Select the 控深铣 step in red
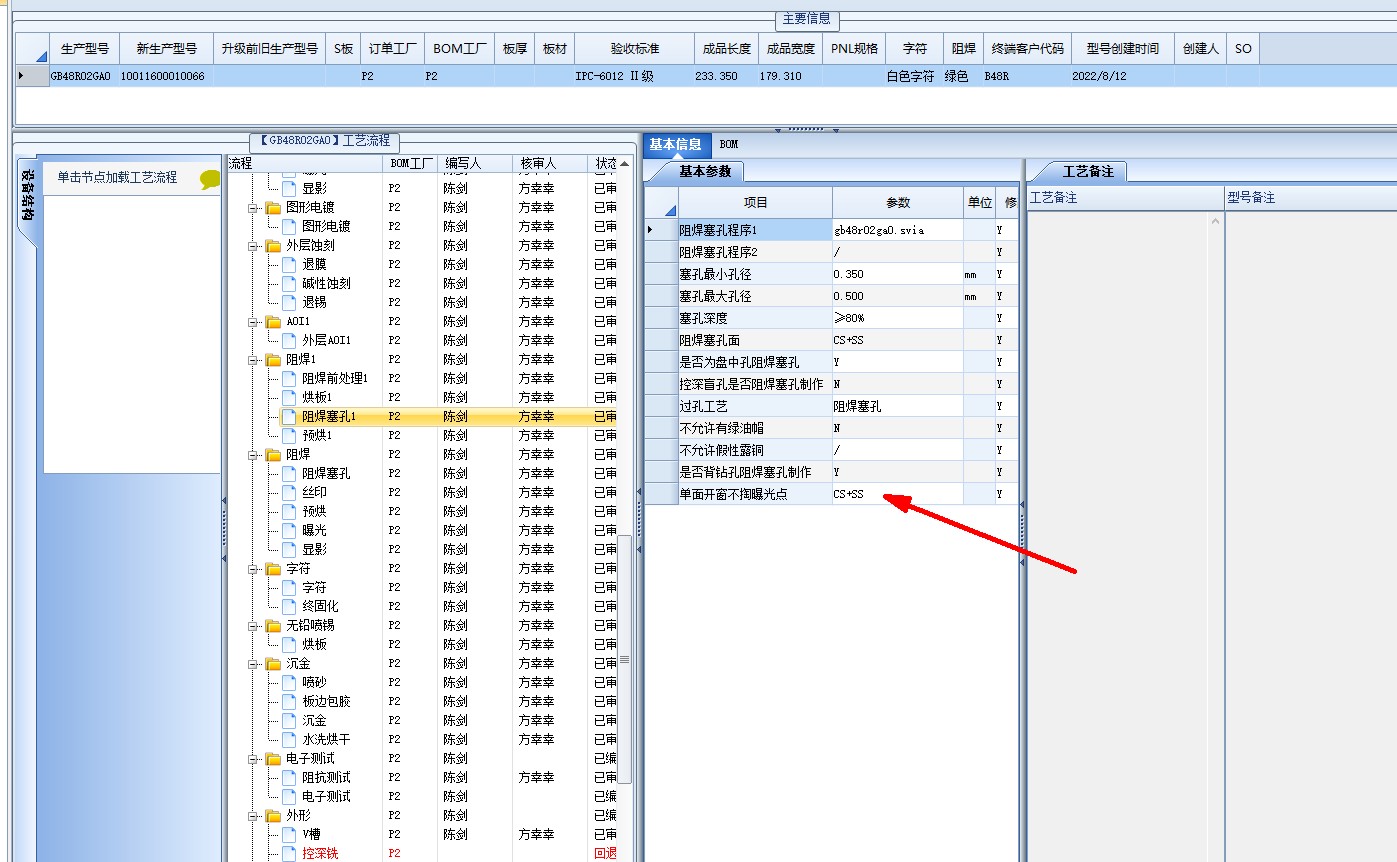The image size is (1397, 862). click(x=320, y=853)
